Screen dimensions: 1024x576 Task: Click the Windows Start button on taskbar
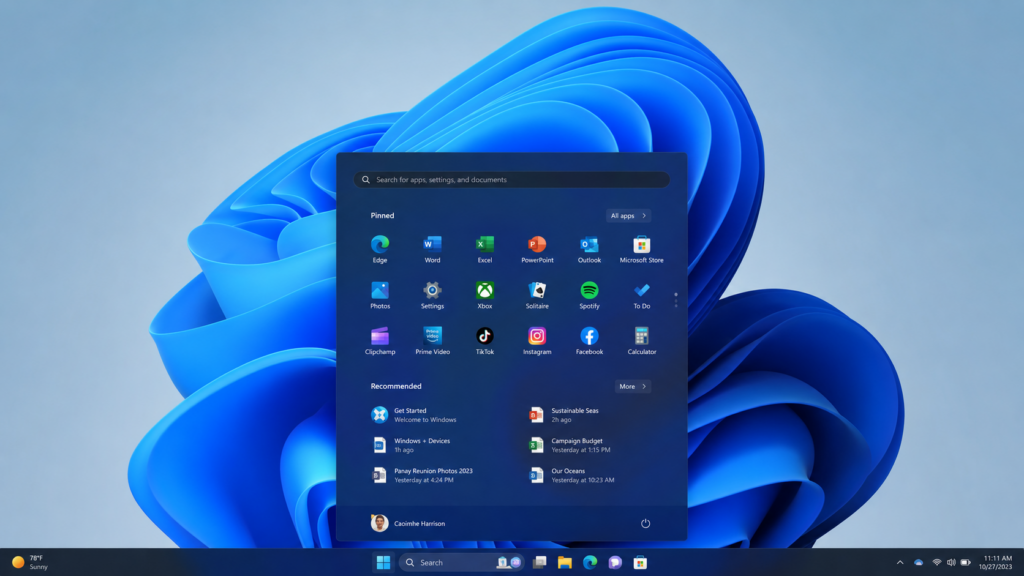(x=383, y=562)
